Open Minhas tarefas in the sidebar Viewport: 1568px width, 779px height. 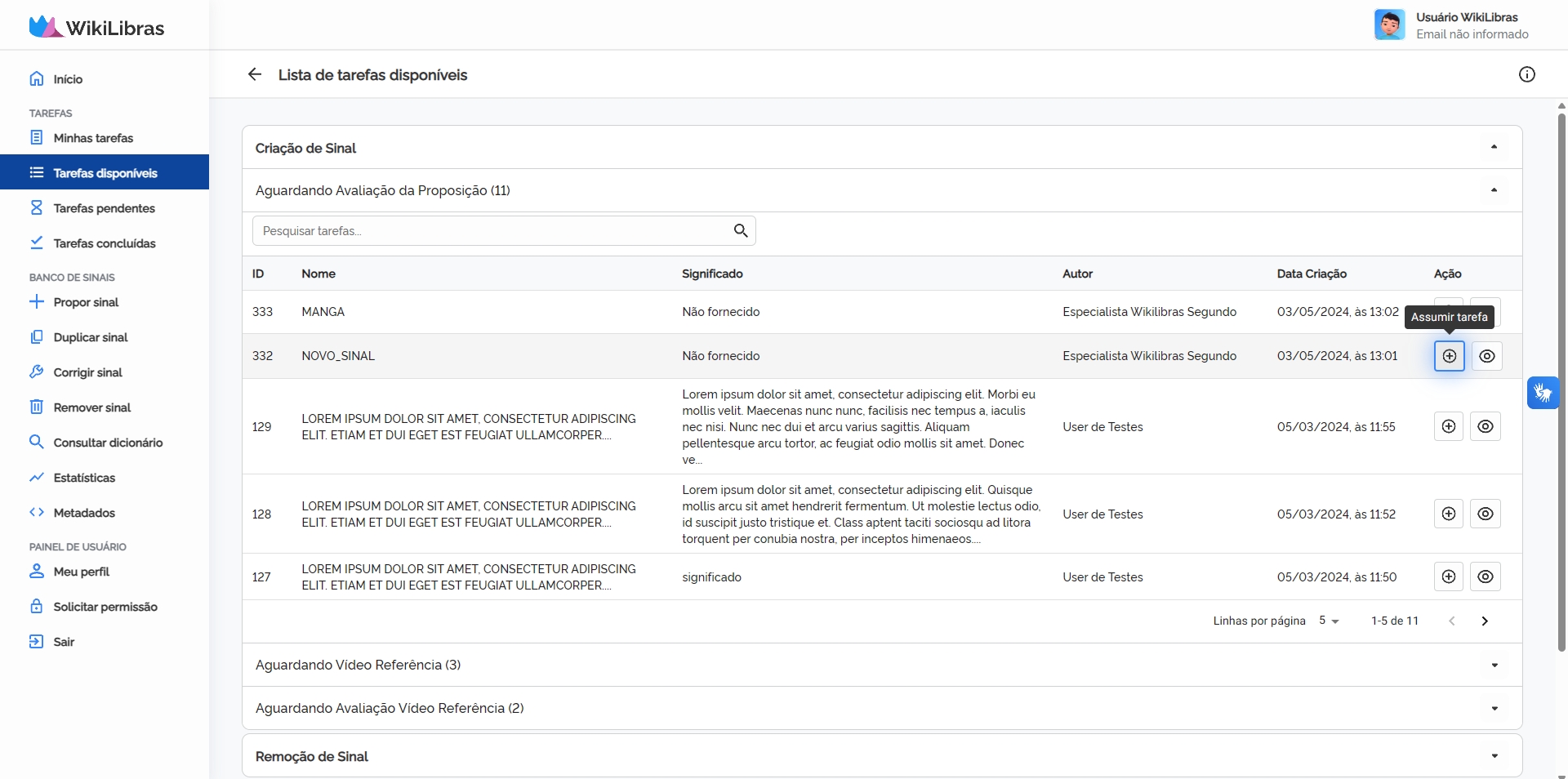coord(93,138)
